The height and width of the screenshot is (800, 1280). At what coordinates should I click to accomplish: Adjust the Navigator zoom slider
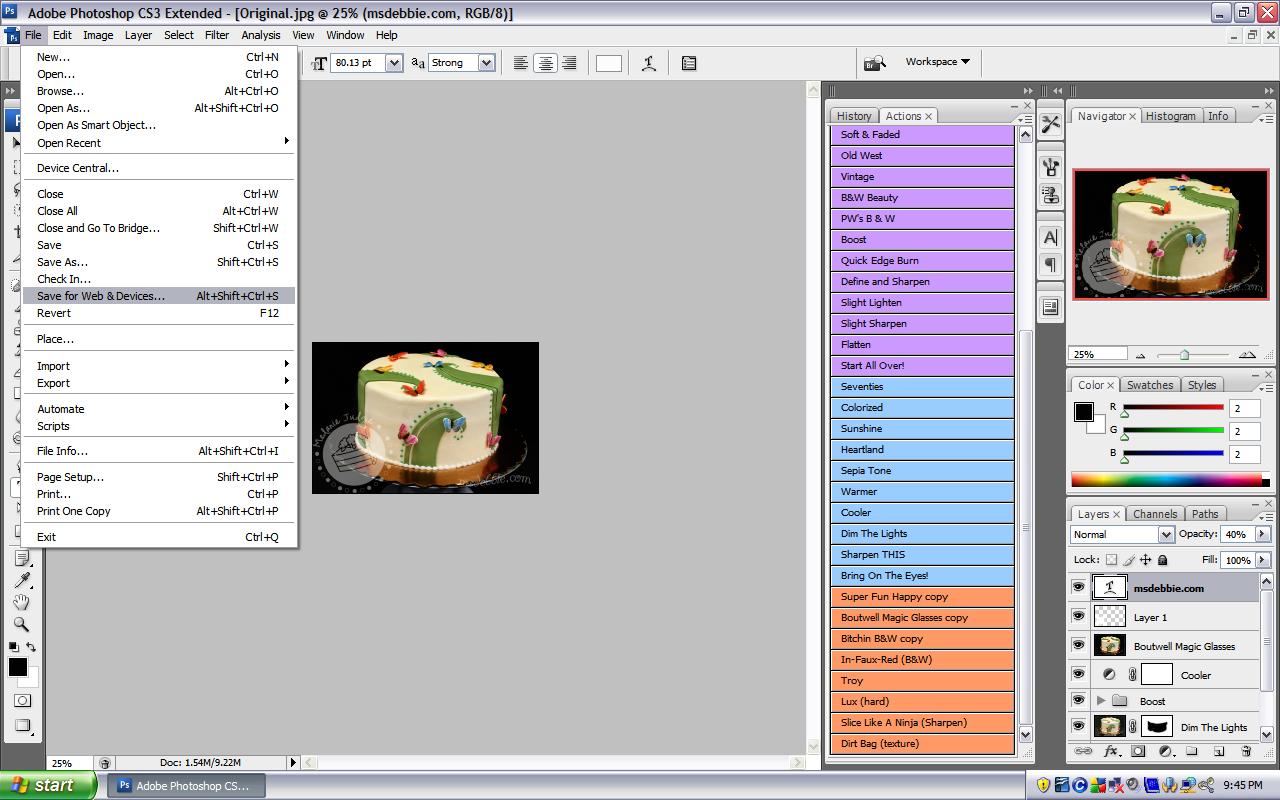[x=1184, y=355]
